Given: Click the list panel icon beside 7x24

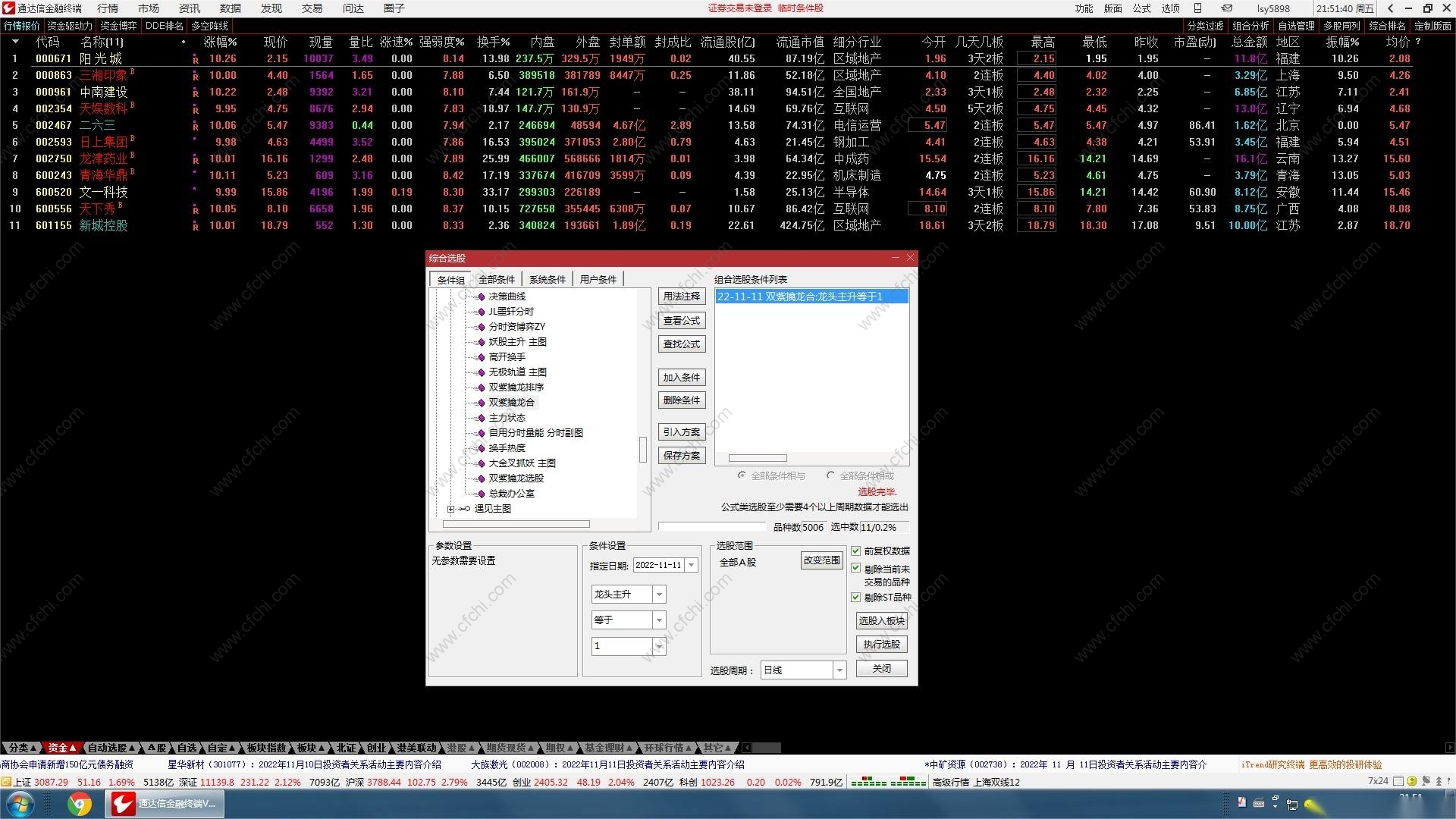Looking at the screenshot, I should [1398, 780].
